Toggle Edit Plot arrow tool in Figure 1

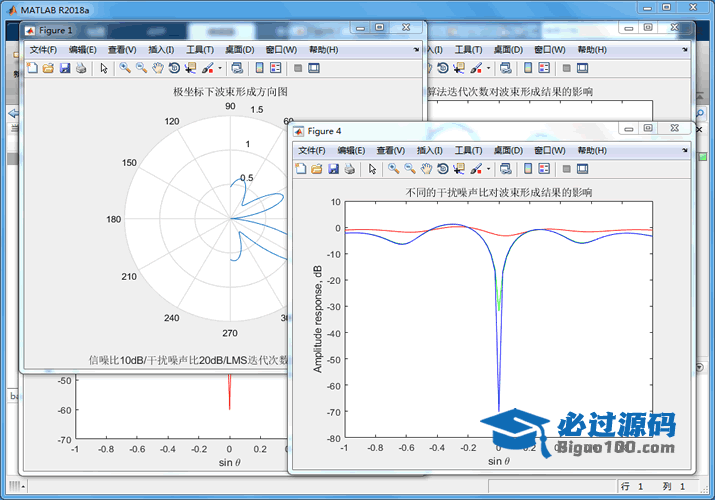[x=104, y=68]
